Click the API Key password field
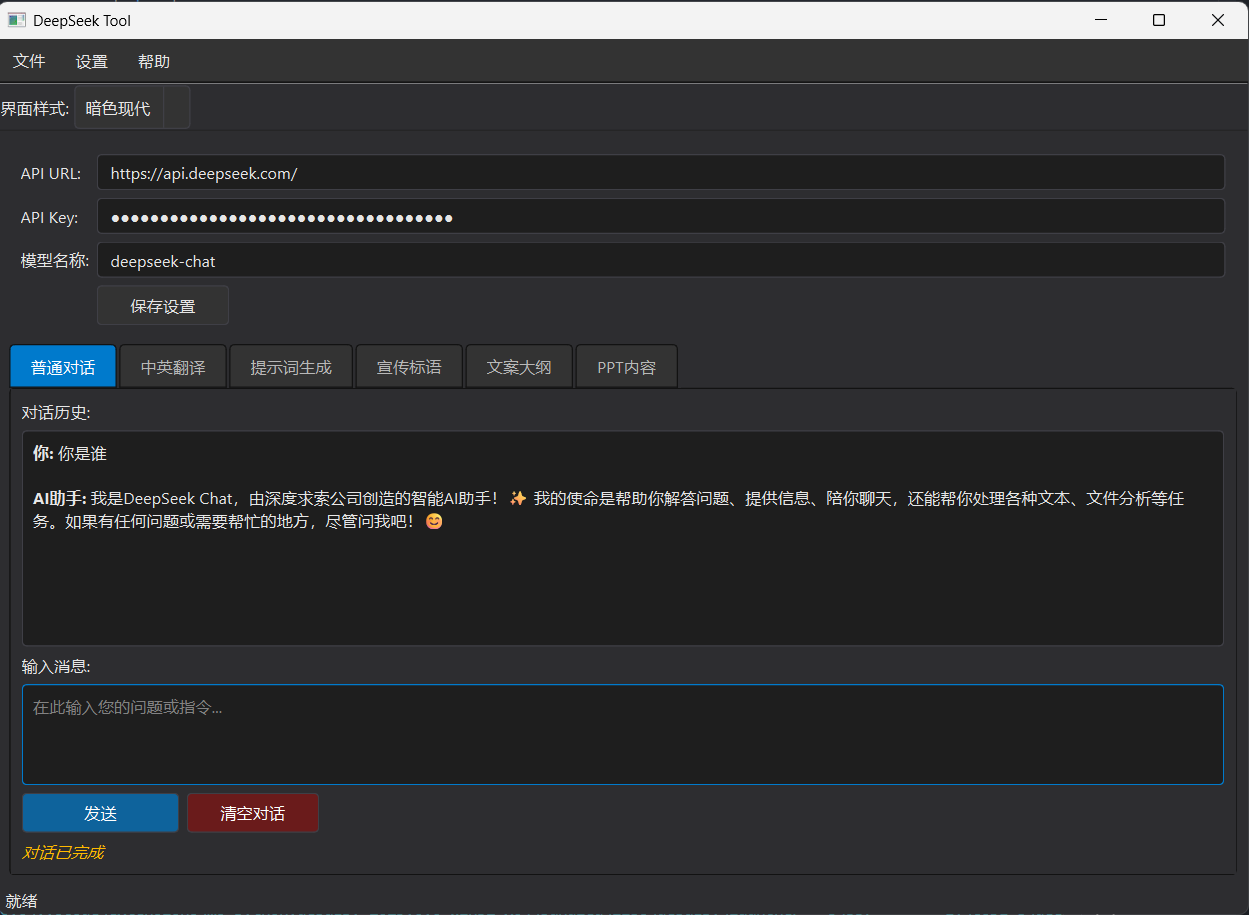Screen dimensions: 1249x915 (661, 217)
